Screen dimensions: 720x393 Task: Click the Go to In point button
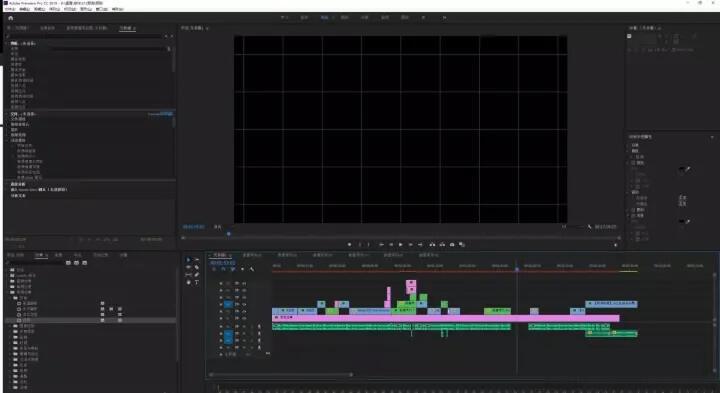(x=381, y=245)
